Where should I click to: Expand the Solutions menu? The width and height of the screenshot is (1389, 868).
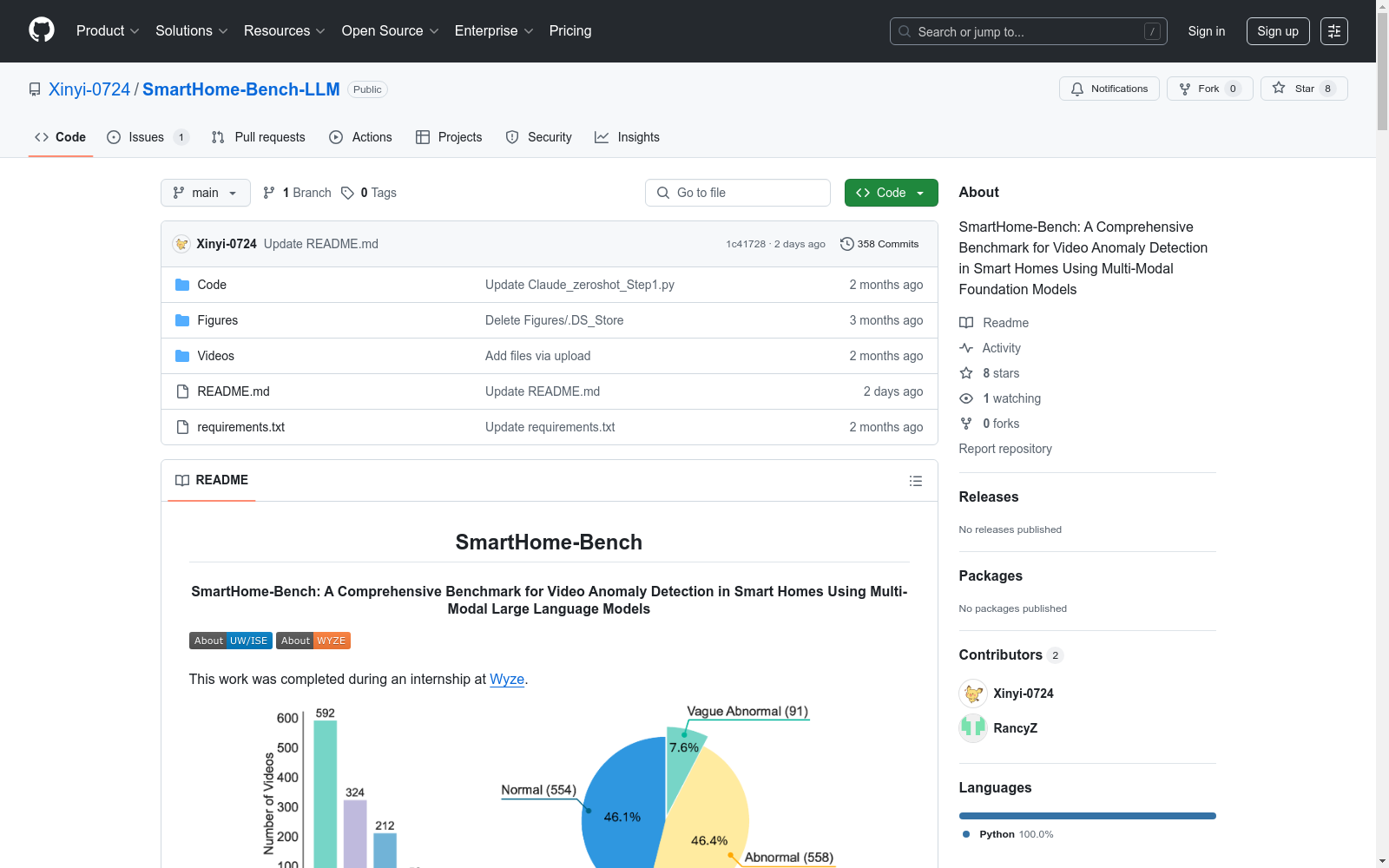pyautogui.click(x=192, y=30)
